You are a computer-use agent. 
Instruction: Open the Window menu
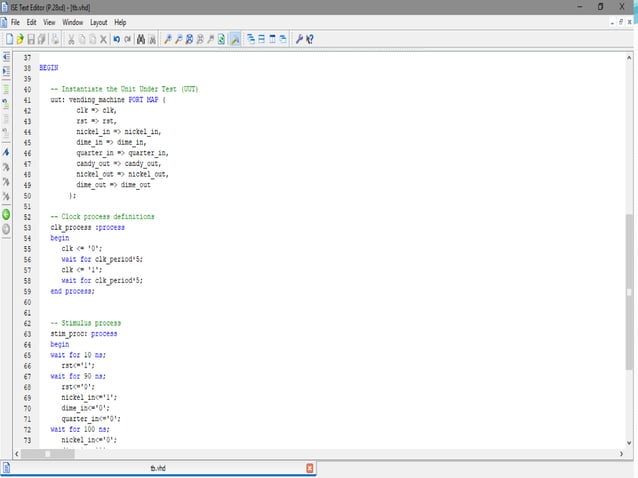pos(73,22)
